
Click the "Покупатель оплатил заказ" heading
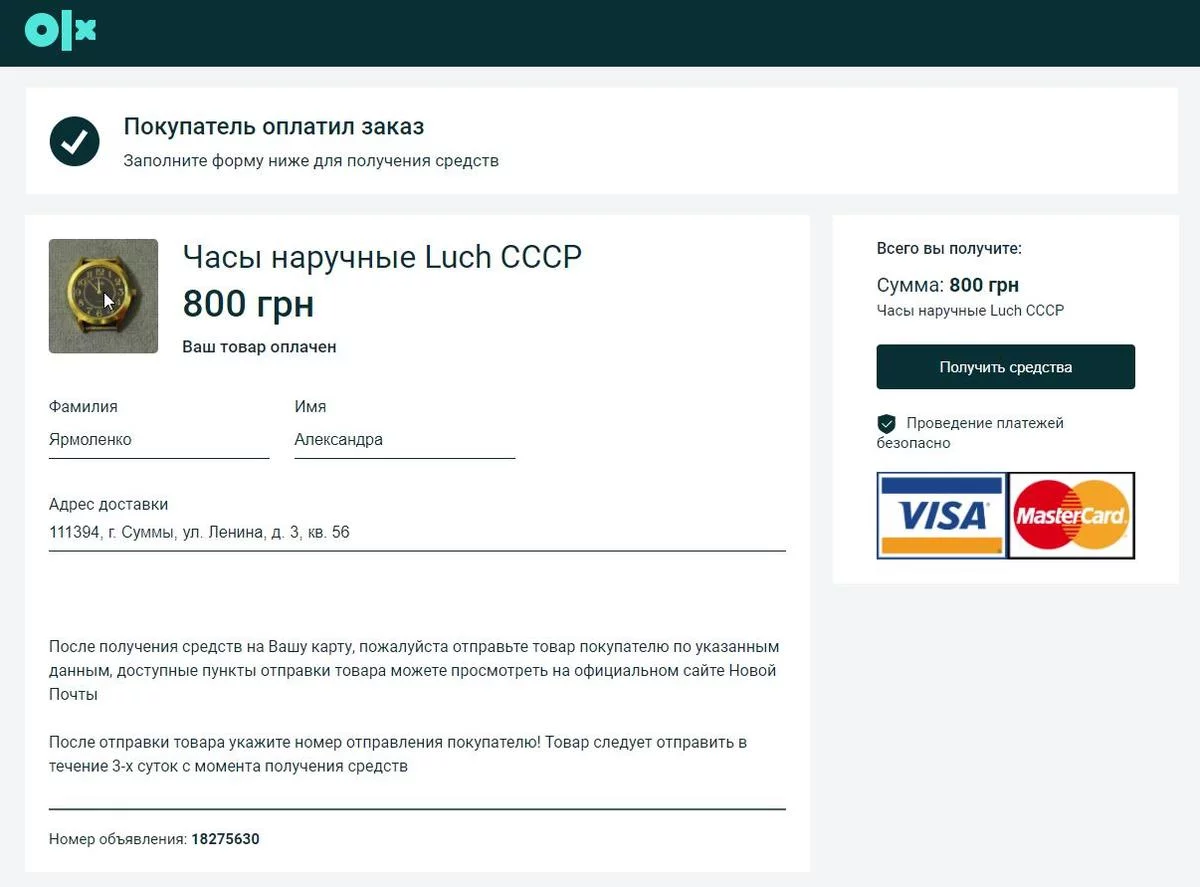click(x=274, y=127)
